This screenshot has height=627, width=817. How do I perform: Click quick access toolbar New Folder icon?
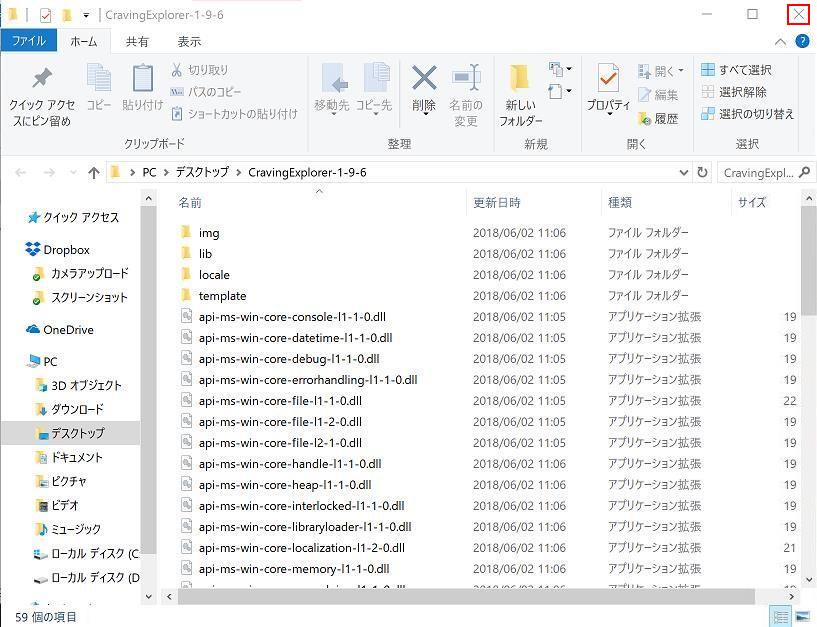[67, 15]
